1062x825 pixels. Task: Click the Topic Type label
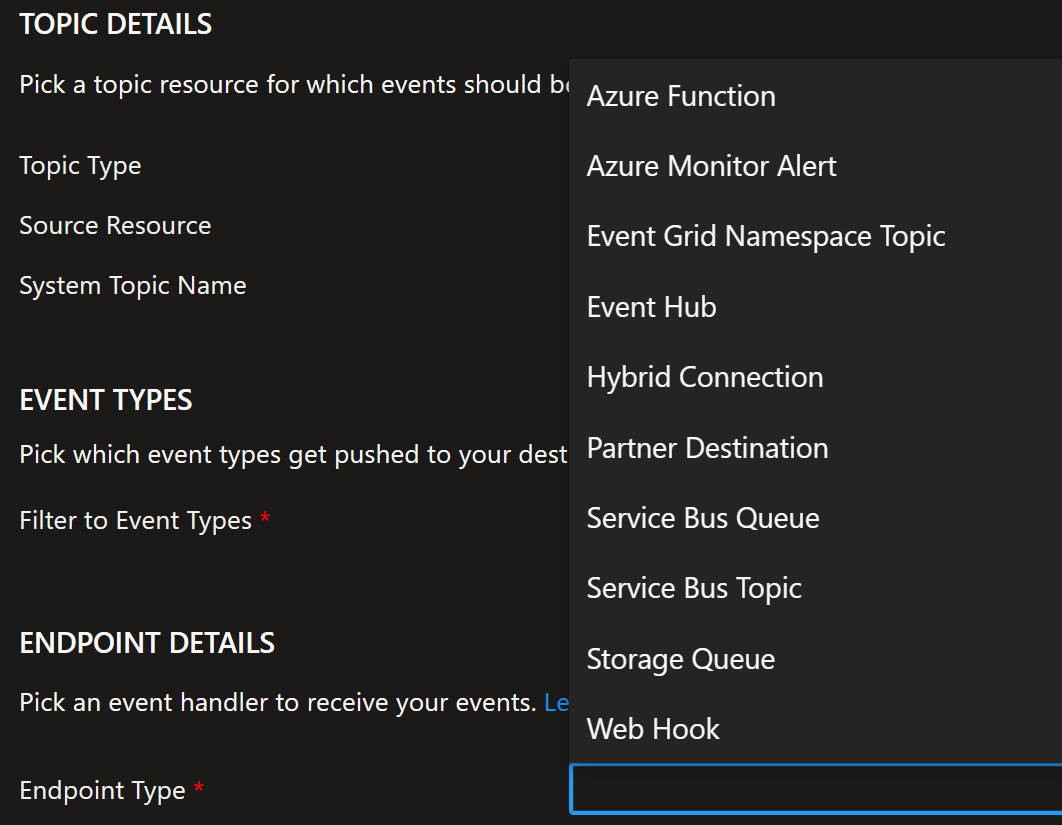[x=80, y=166]
